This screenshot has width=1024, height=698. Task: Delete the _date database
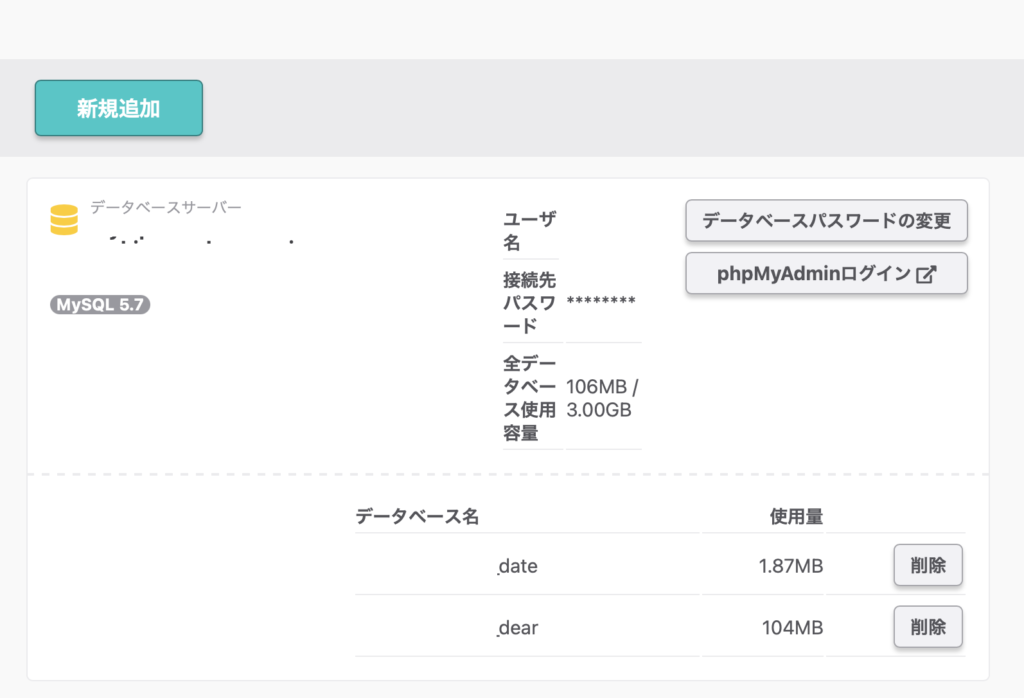927,566
